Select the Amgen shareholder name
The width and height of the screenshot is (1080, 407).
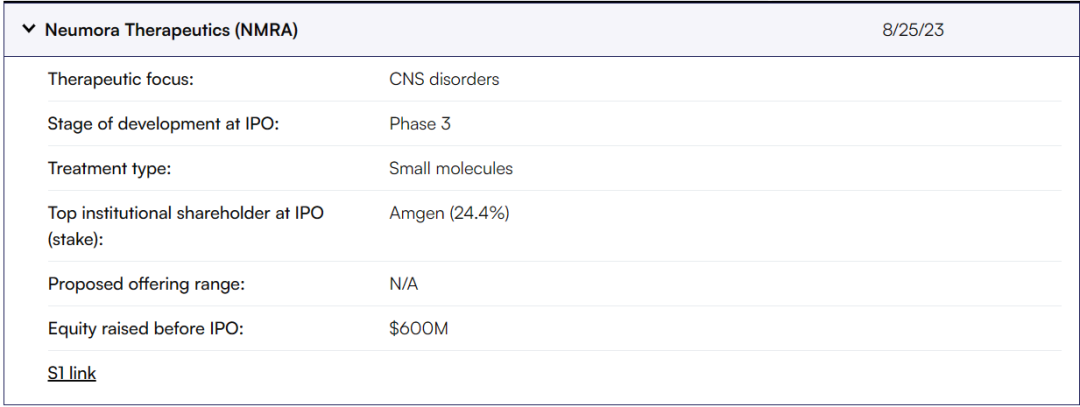pos(414,213)
